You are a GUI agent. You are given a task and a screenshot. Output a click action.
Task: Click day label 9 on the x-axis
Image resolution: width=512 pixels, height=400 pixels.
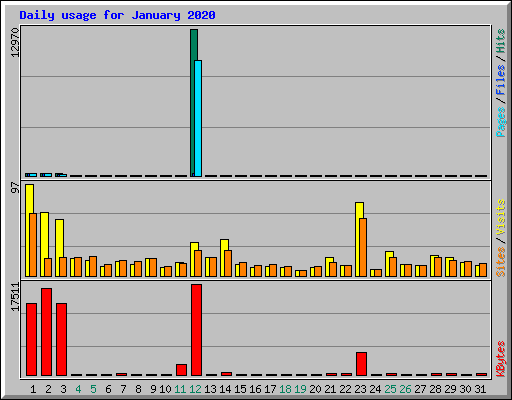point(153,389)
